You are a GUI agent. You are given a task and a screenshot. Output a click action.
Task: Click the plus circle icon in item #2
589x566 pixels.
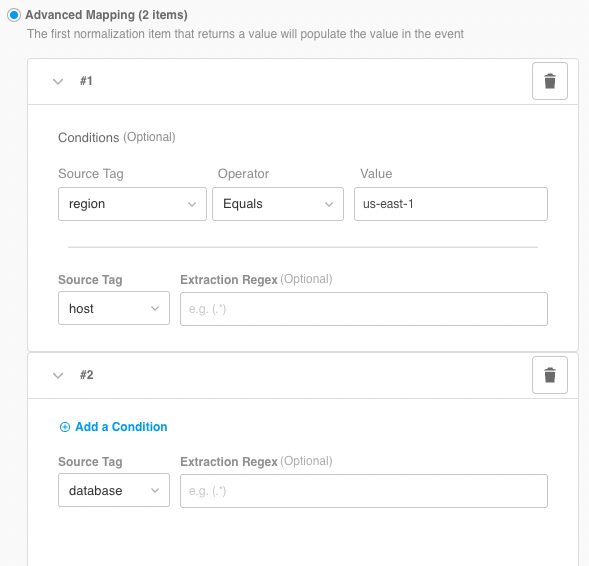[x=65, y=427]
